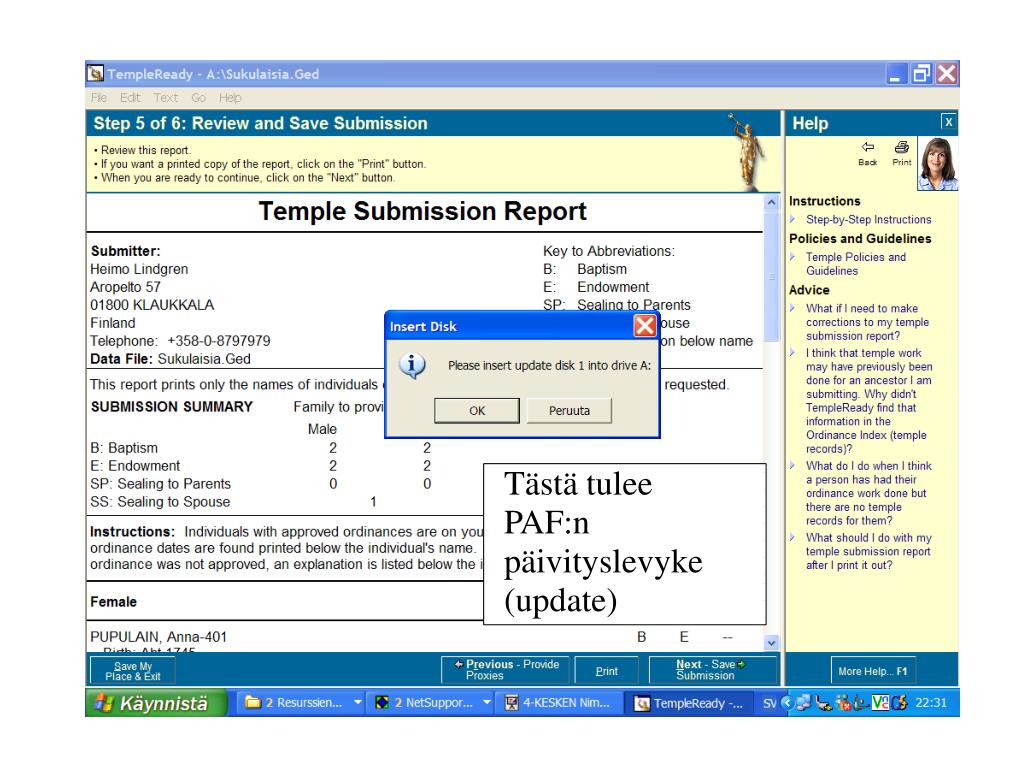
Task: Click the Print icon in the Help panel
Action: tap(901, 148)
